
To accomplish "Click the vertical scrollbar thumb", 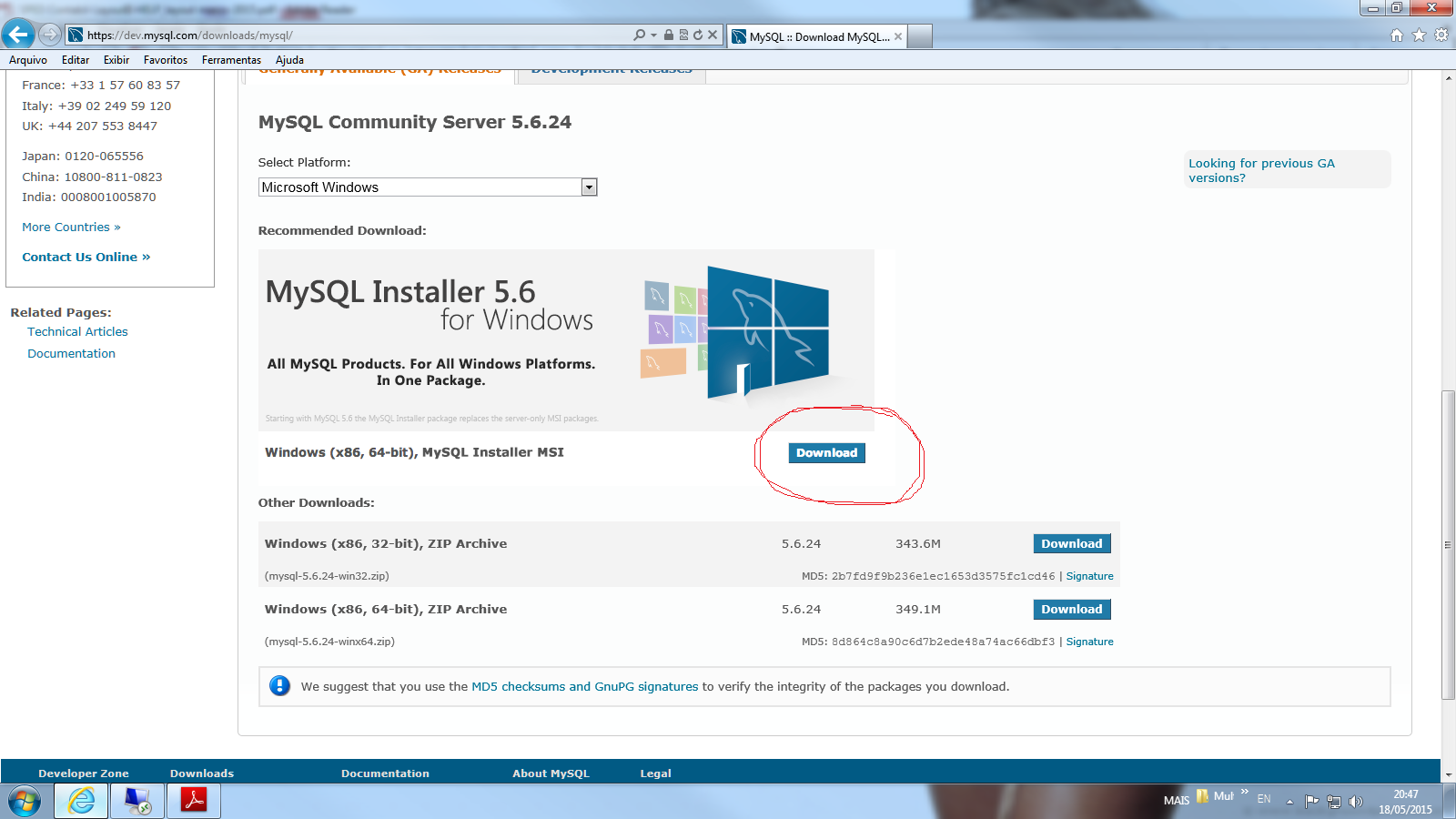I will [x=1448, y=545].
